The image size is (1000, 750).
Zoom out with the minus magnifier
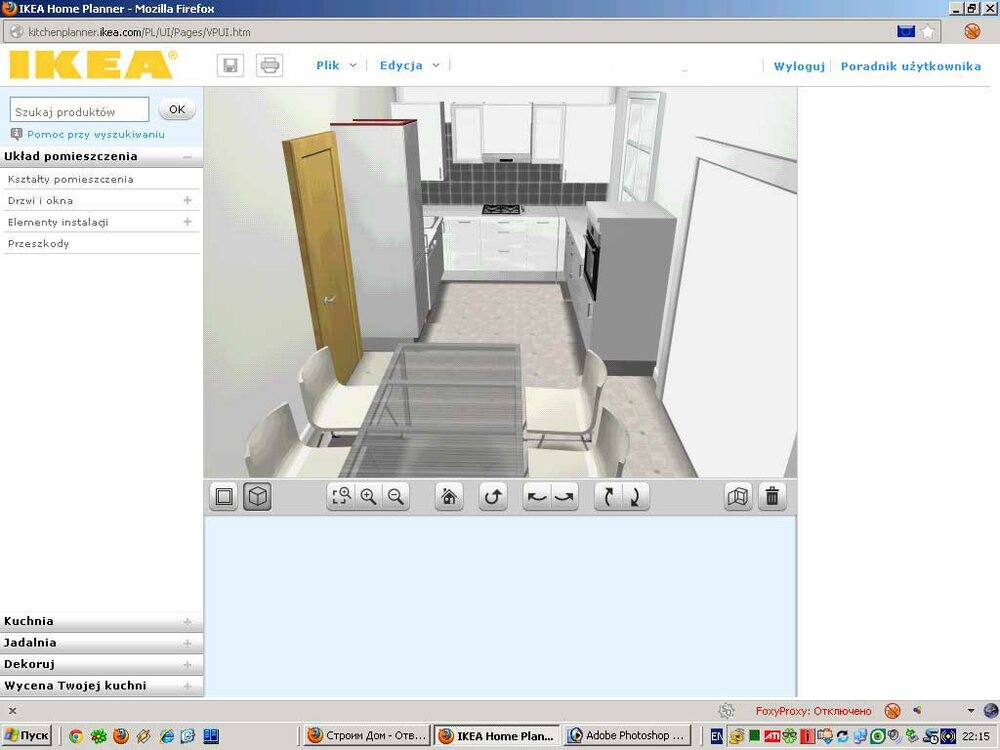(x=396, y=497)
